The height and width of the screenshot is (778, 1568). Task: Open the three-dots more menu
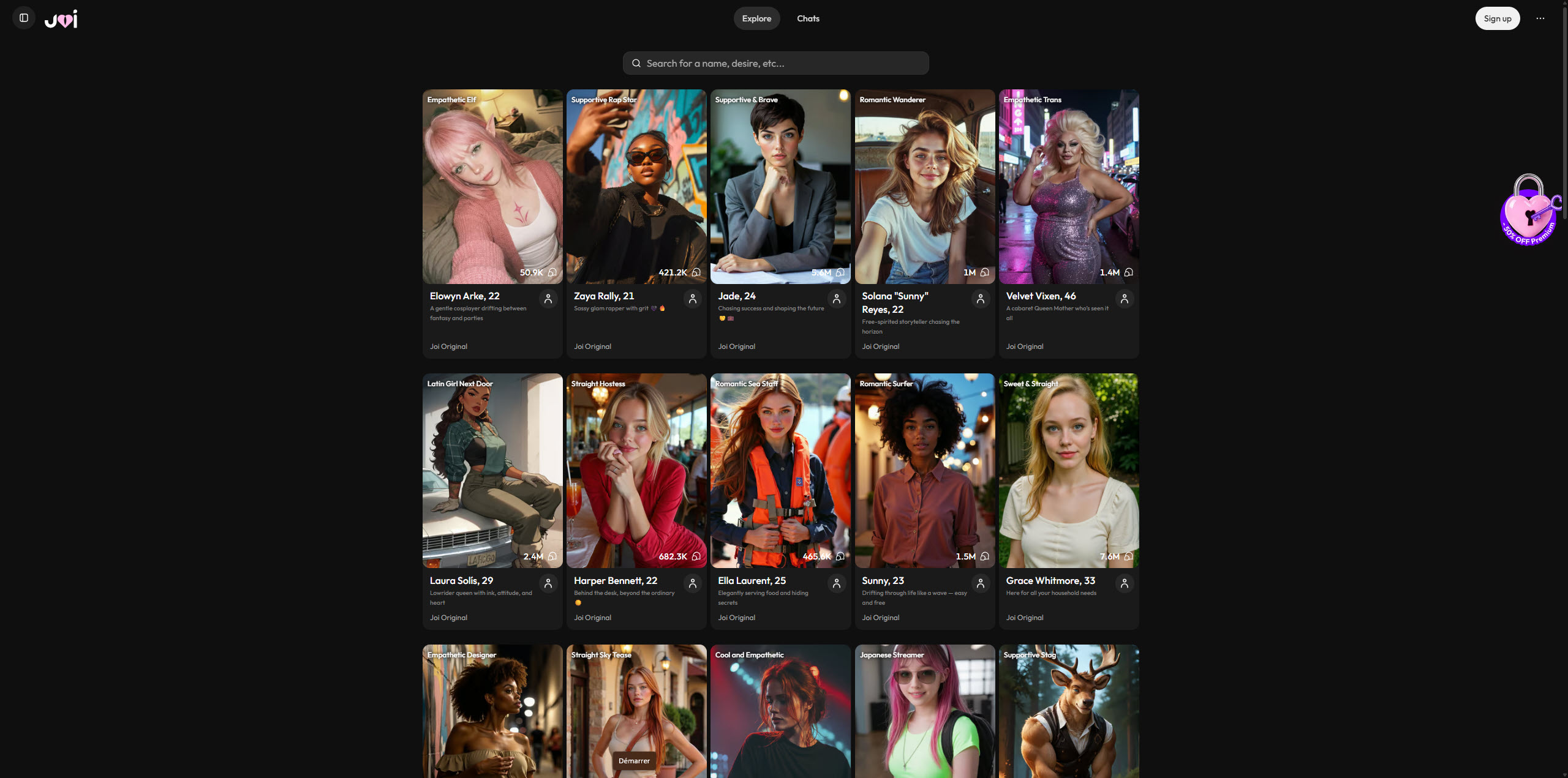pyautogui.click(x=1540, y=18)
